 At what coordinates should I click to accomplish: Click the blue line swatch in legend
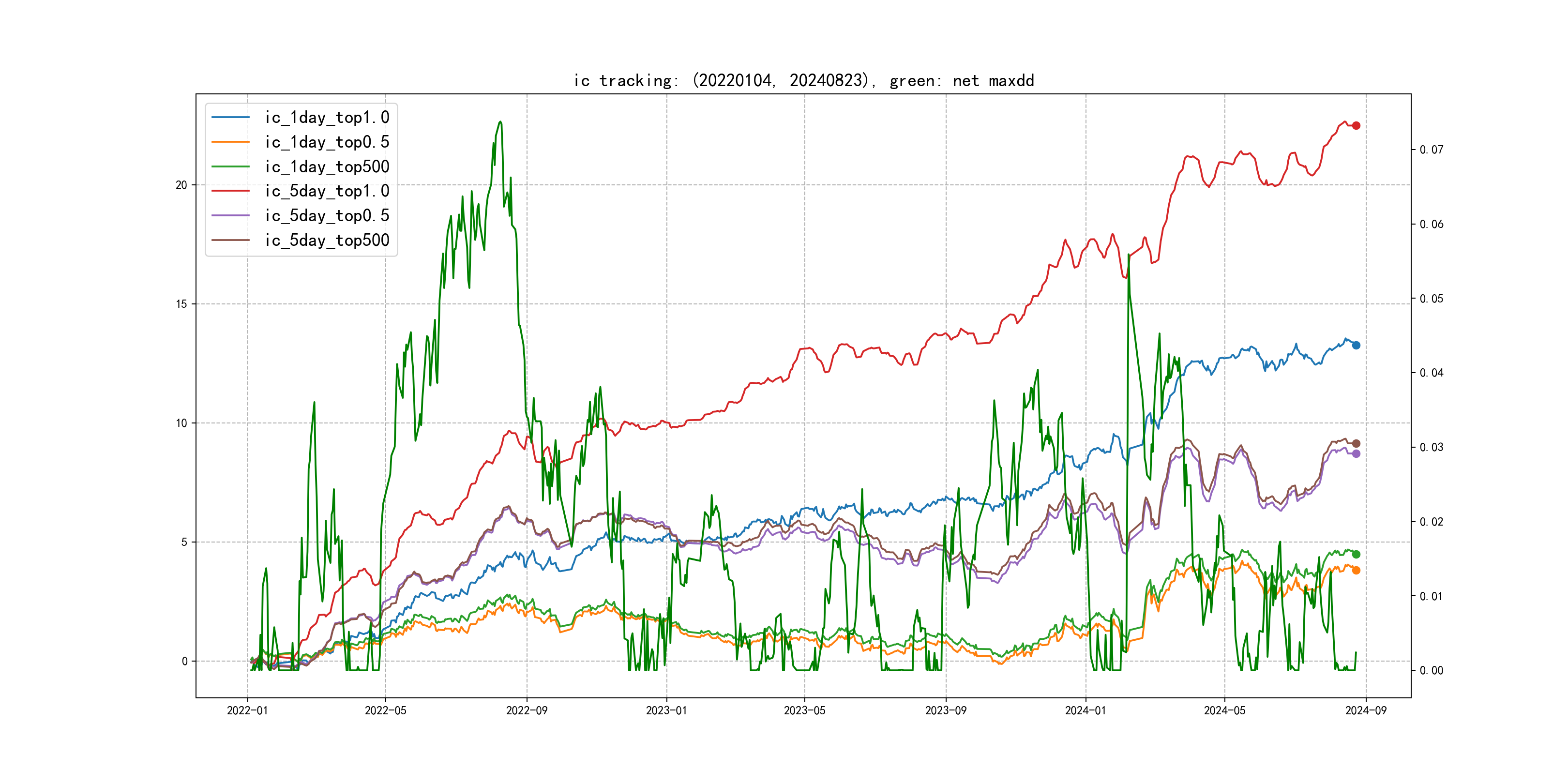(231, 118)
